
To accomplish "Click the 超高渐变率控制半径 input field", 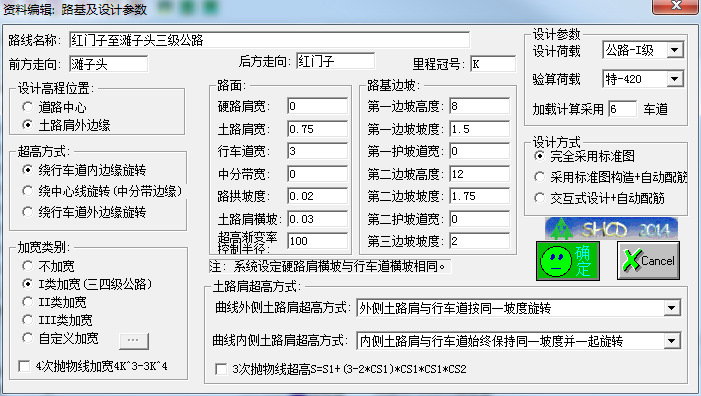I will (317, 241).
